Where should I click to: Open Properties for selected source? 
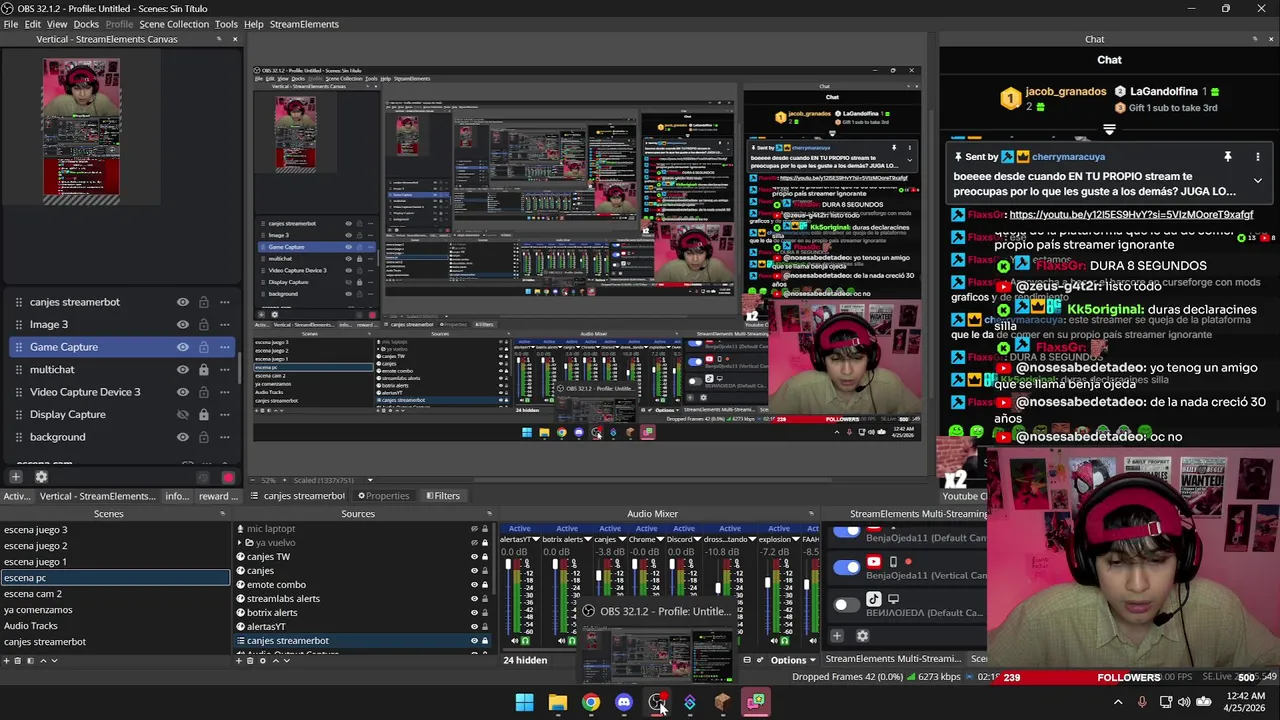pos(384,496)
